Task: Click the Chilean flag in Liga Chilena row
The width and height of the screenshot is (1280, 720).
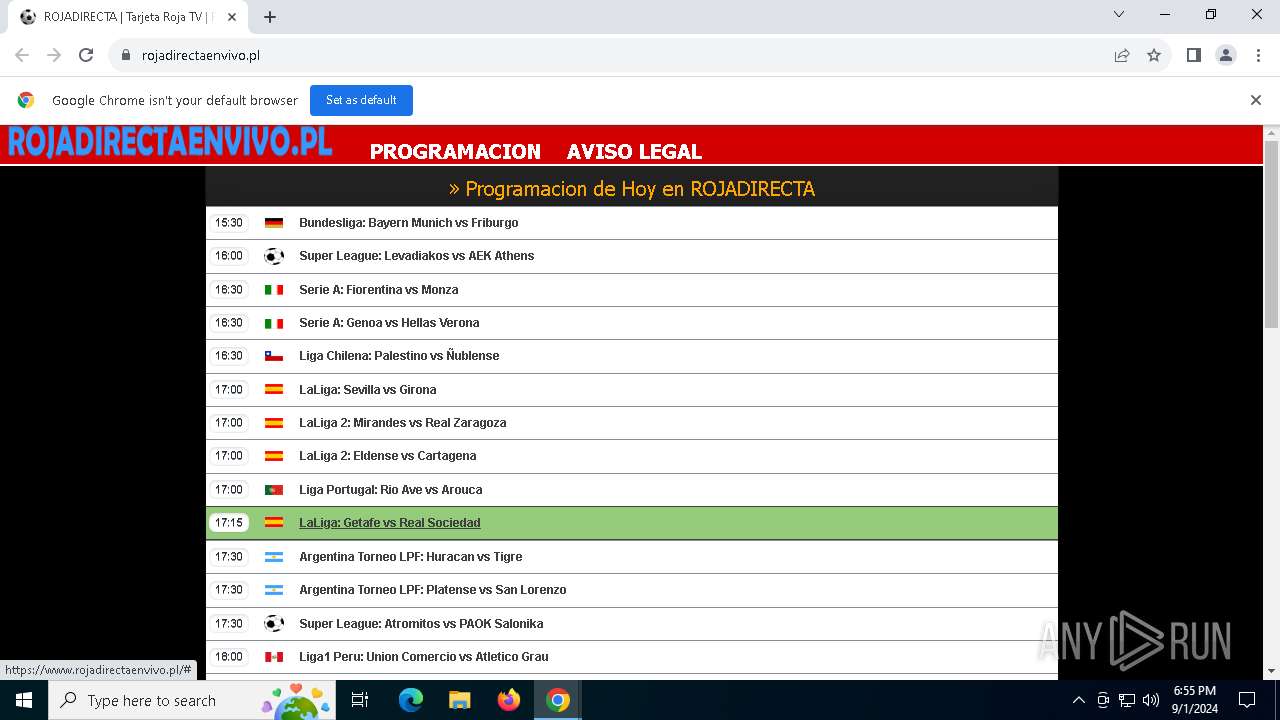Action: pos(274,356)
